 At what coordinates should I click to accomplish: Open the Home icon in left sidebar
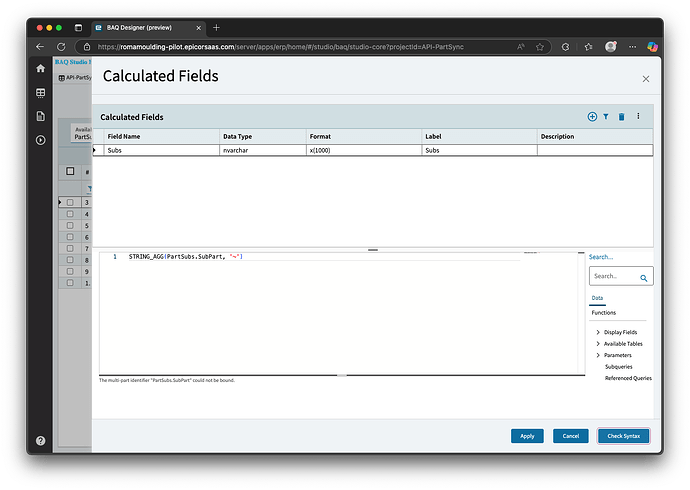pos(40,68)
